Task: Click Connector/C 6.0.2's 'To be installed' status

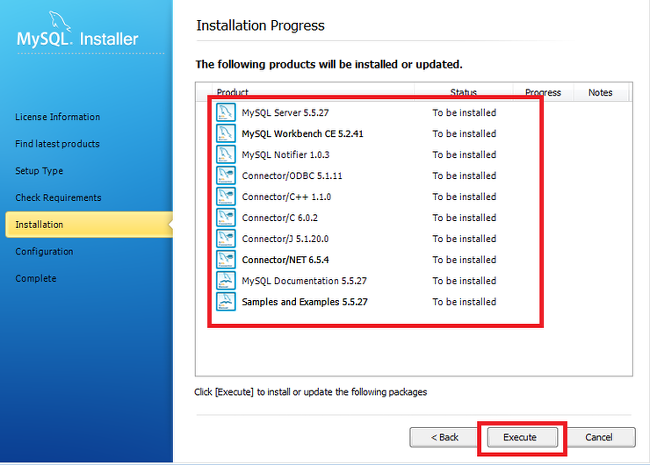Action: [464, 218]
